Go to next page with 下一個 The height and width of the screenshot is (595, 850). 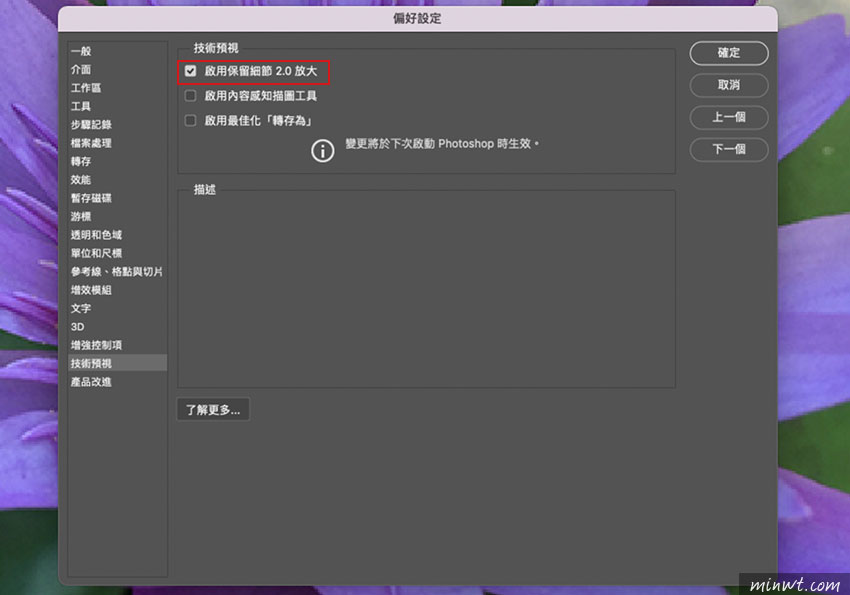click(x=729, y=149)
